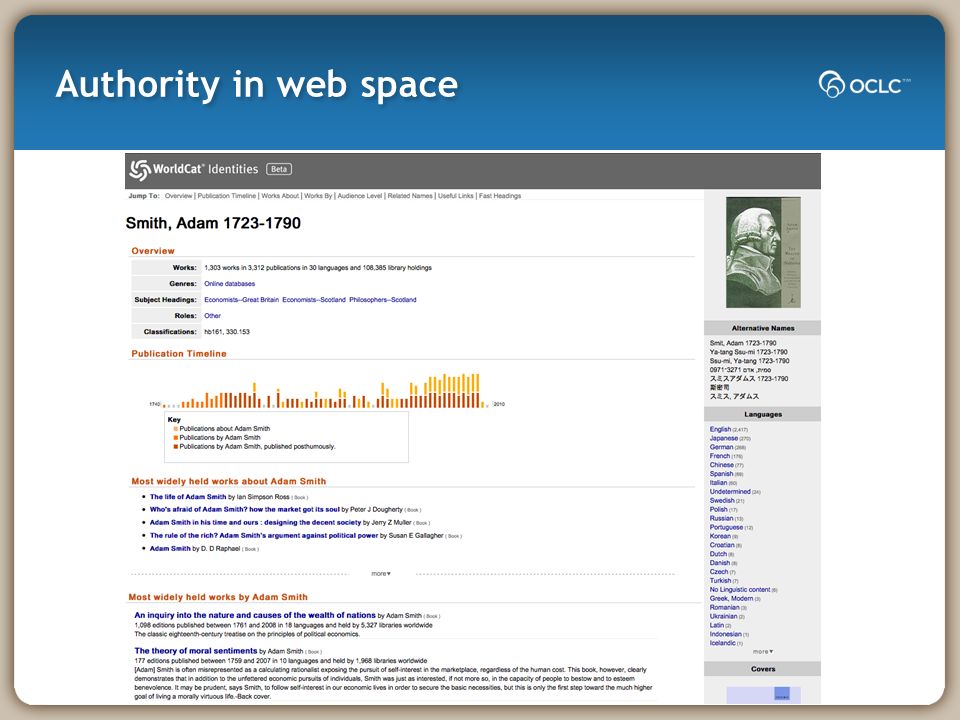Open 'Adam Smith in his time and ours' link
960x720 pixels.
255,522
